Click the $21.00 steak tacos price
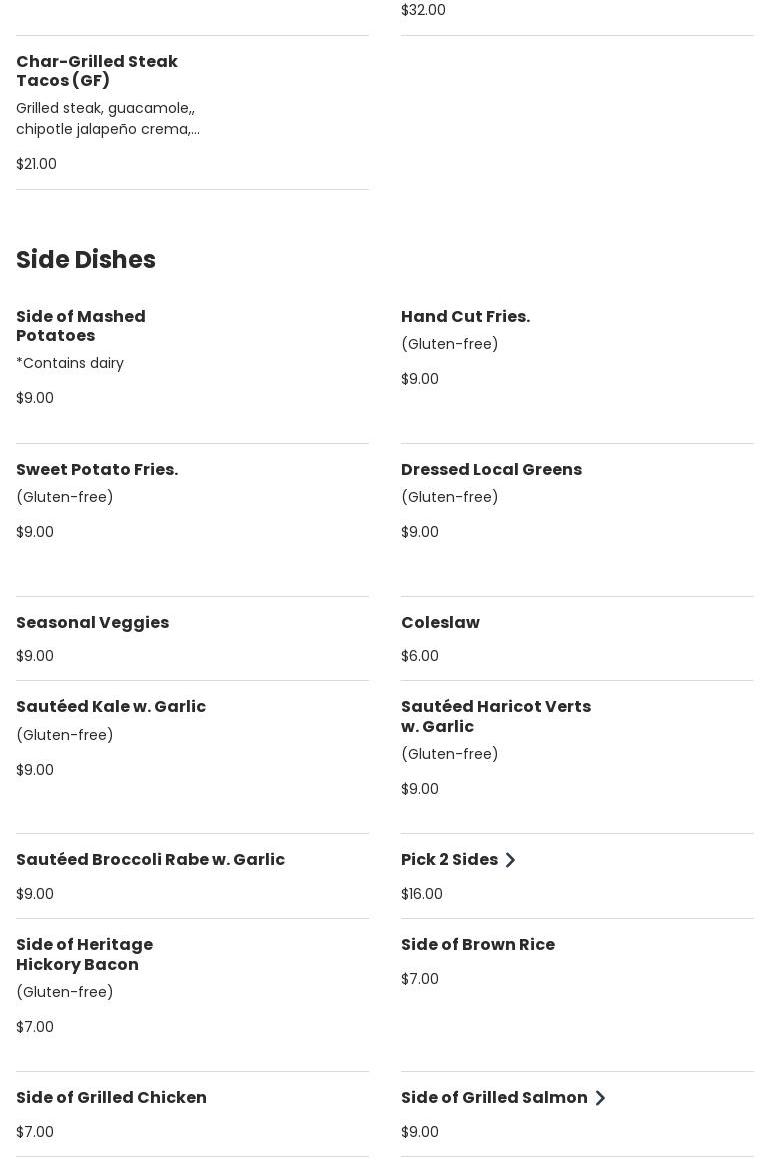Screen dimensions: 770x1163 click(36, 164)
